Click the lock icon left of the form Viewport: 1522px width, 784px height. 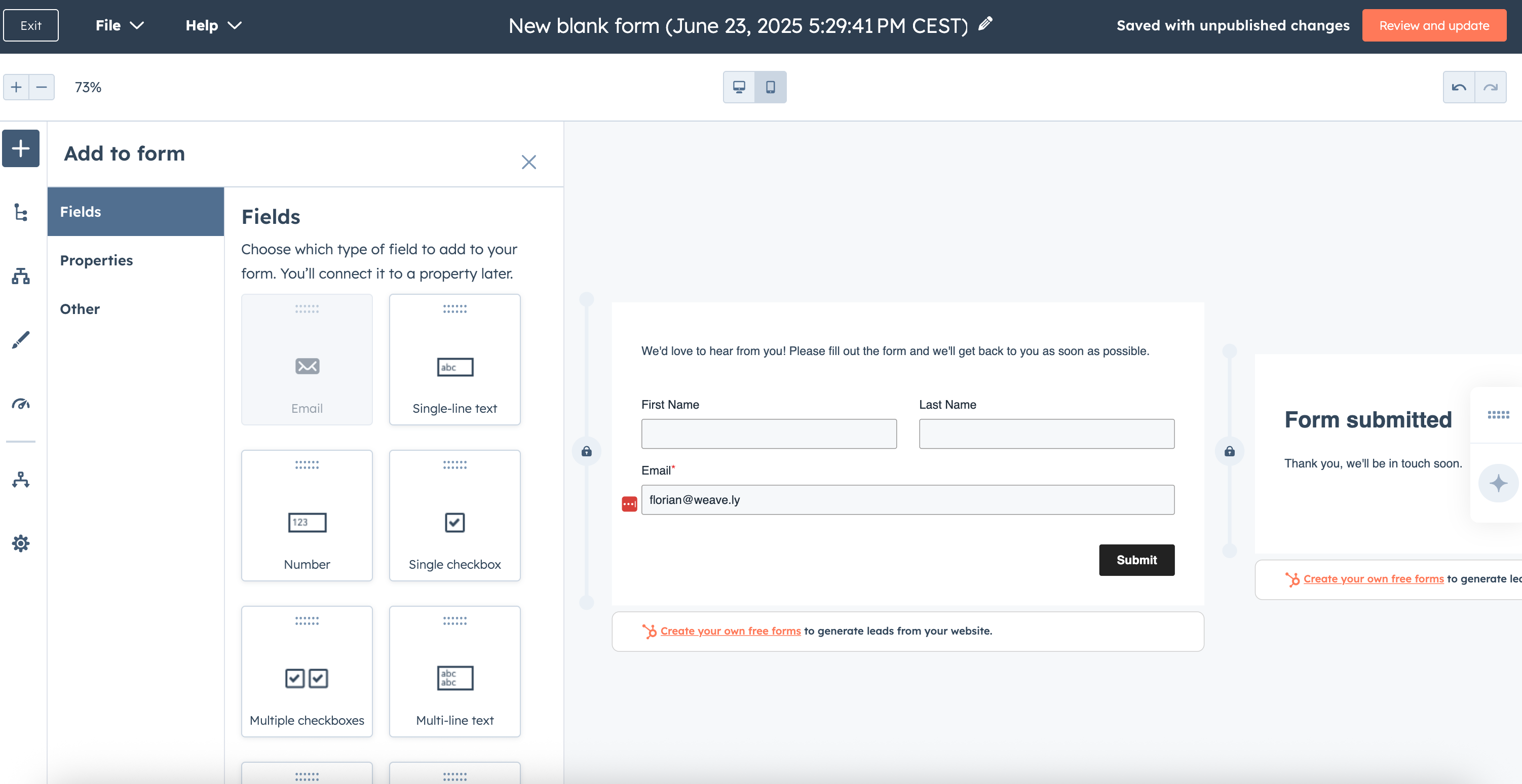586,451
